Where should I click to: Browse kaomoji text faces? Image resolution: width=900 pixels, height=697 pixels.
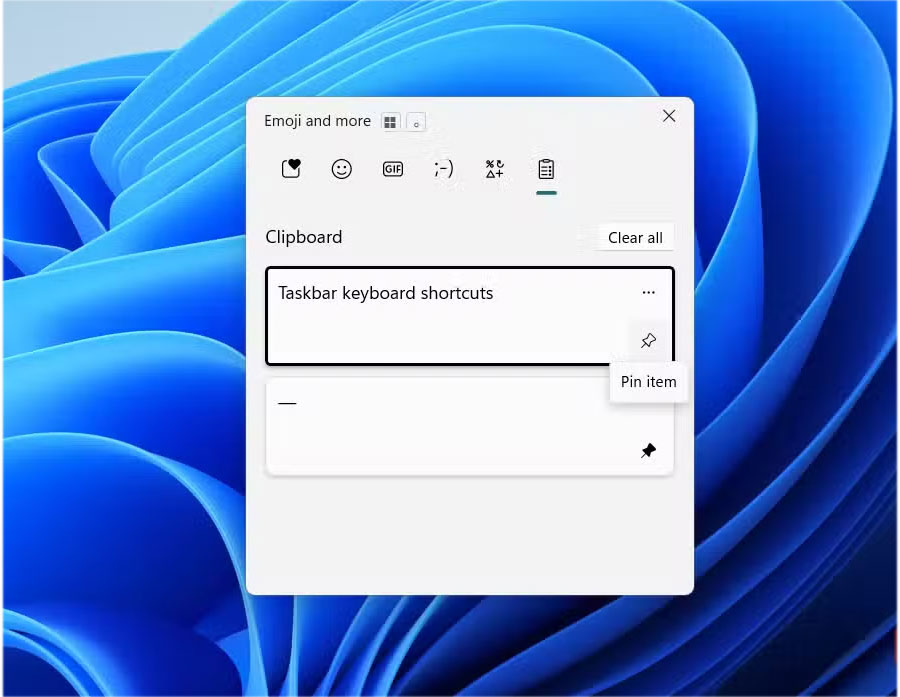[443, 168]
